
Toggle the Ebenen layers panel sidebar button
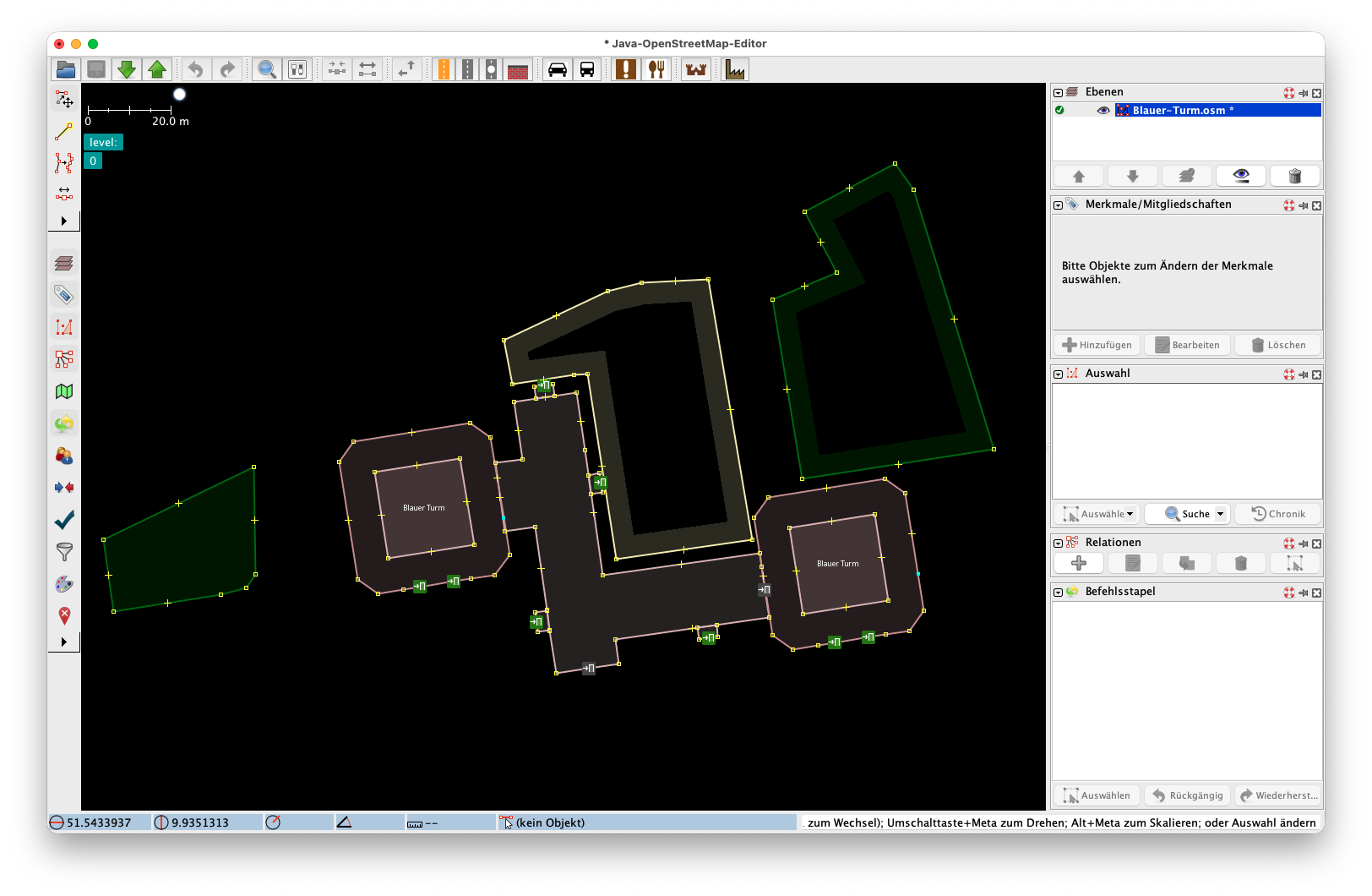pos(64,264)
